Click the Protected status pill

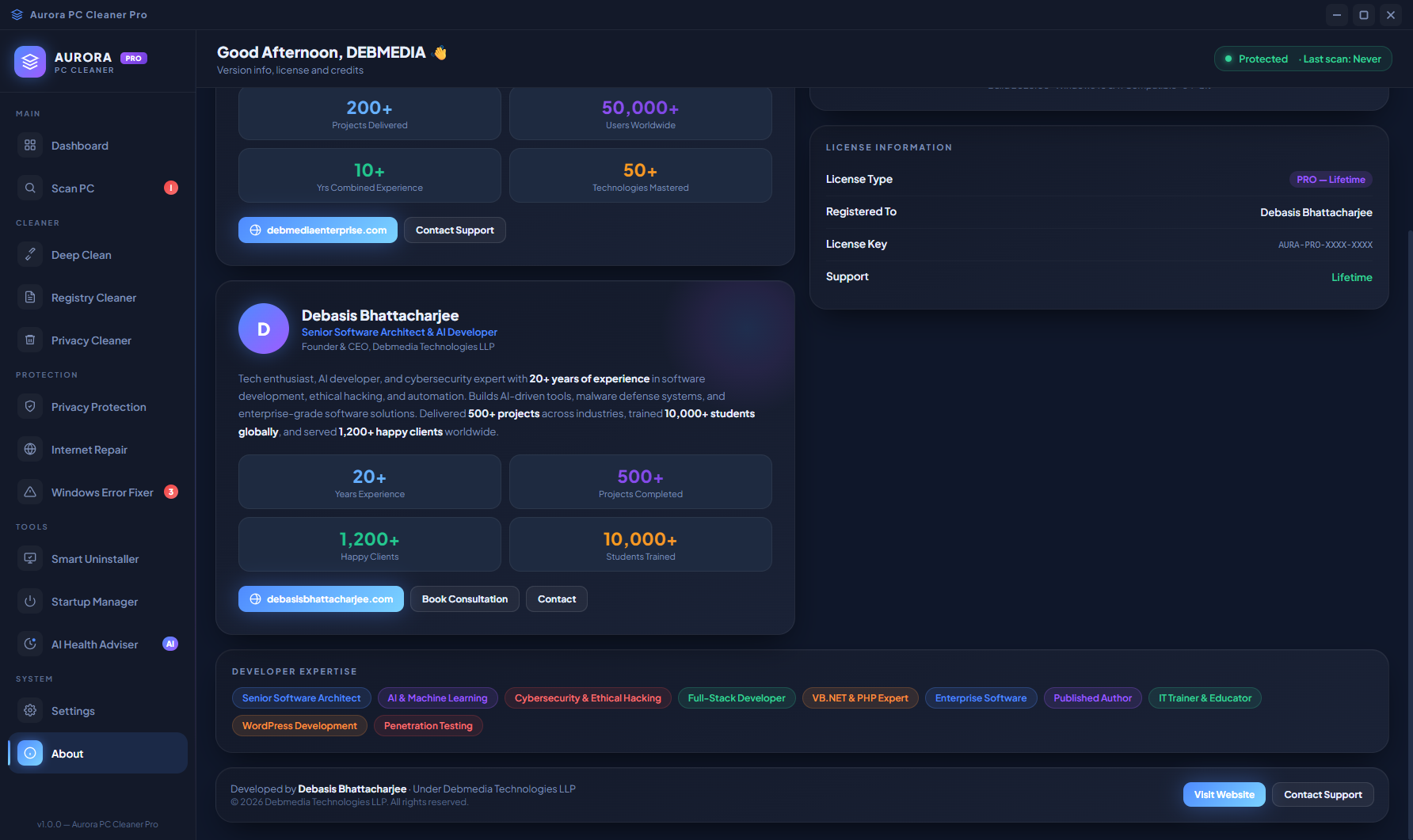[x=1303, y=59]
